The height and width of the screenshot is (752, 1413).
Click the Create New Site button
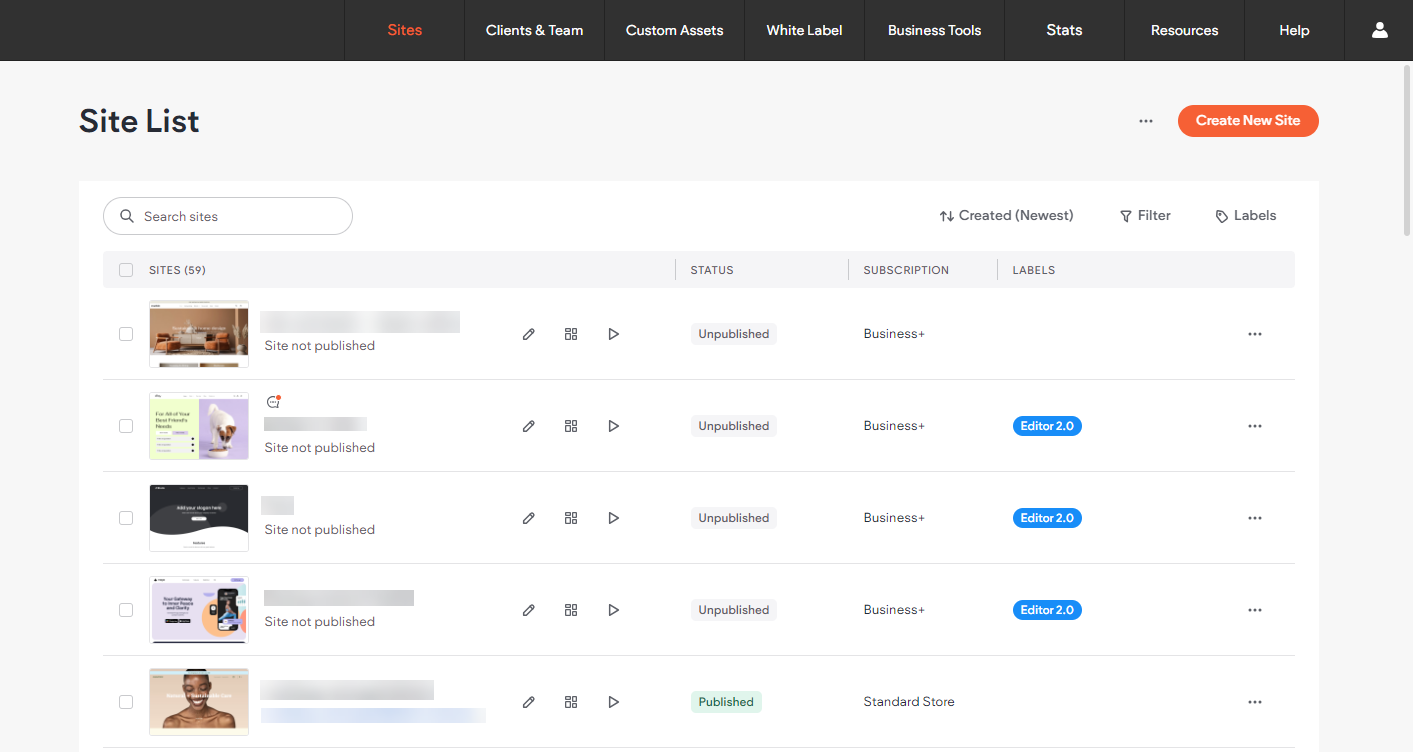point(1248,120)
